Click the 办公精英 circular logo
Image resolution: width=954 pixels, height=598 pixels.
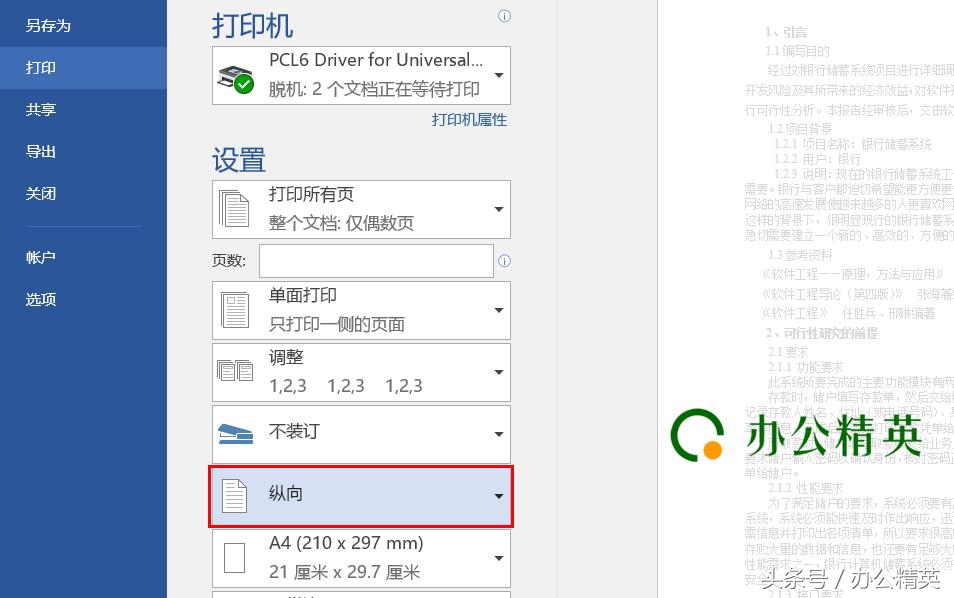coord(695,436)
